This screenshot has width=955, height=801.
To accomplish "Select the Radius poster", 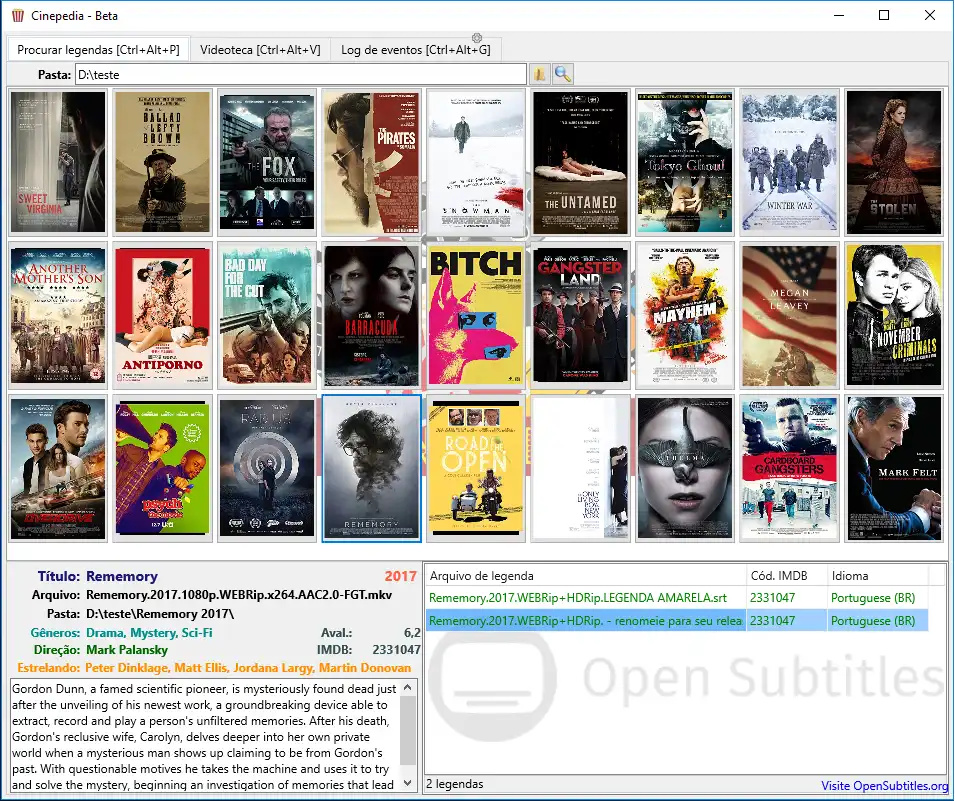I will [267, 468].
